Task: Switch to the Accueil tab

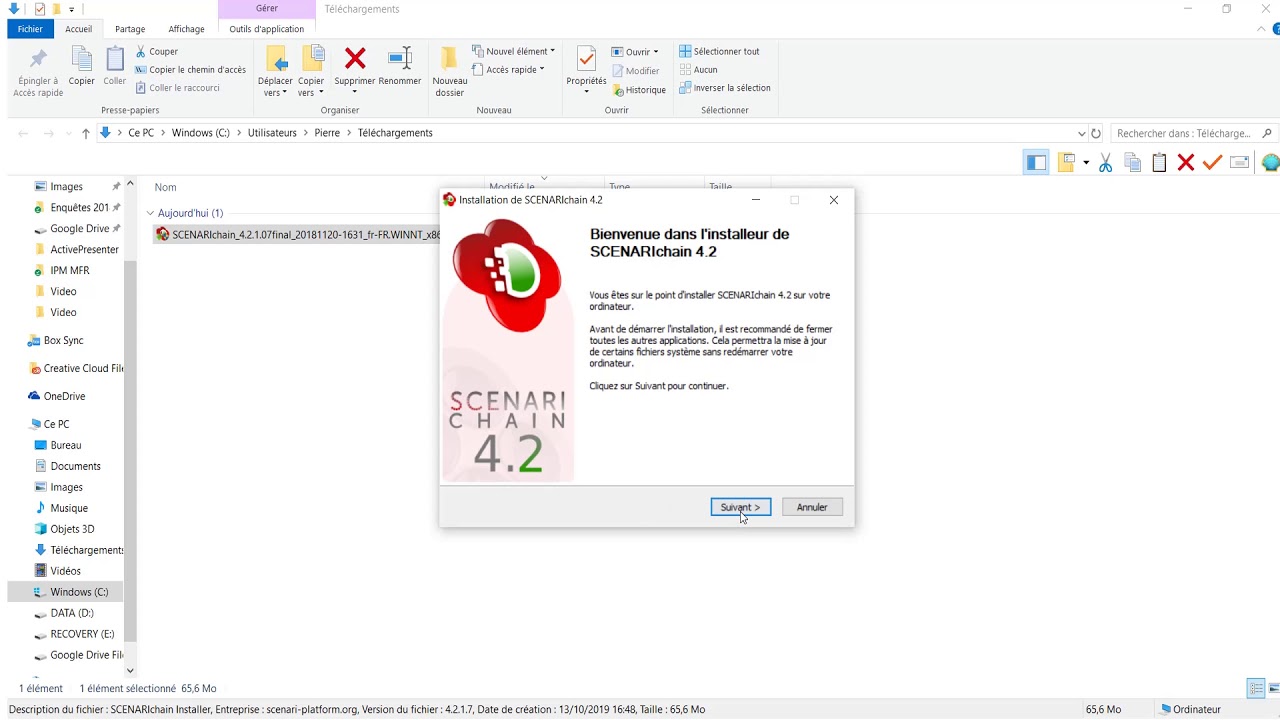Action: tap(78, 29)
